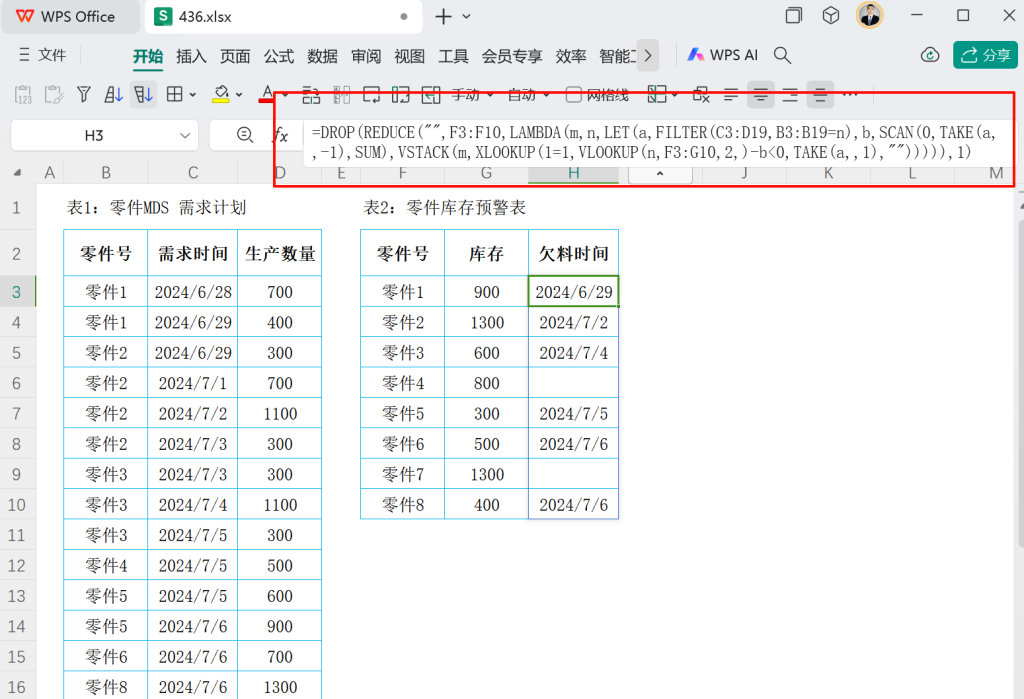Image resolution: width=1024 pixels, height=699 pixels.
Task: Click the 欠料时间 header cell
Action: tap(573, 253)
